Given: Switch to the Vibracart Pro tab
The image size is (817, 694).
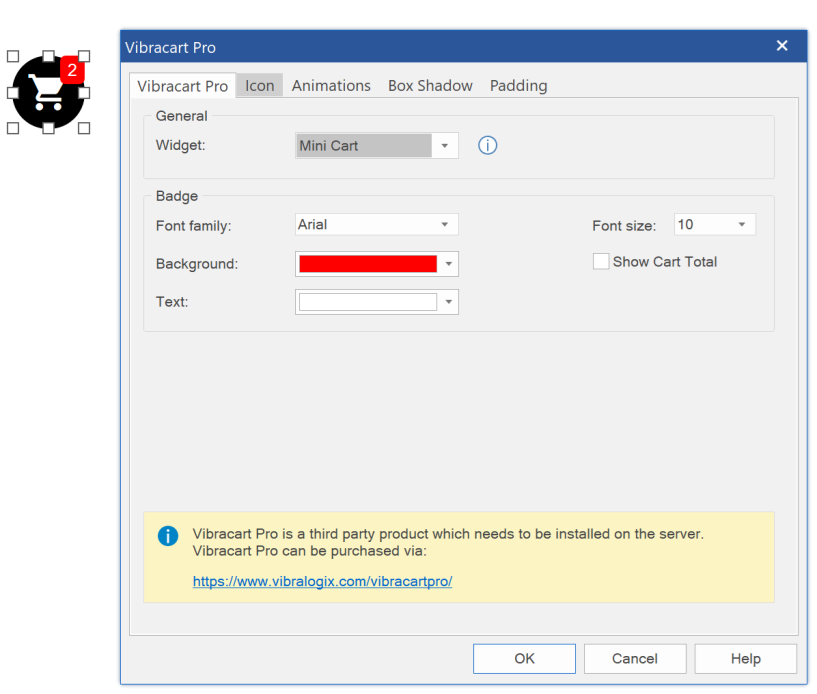Looking at the screenshot, I should (x=182, y=86).
